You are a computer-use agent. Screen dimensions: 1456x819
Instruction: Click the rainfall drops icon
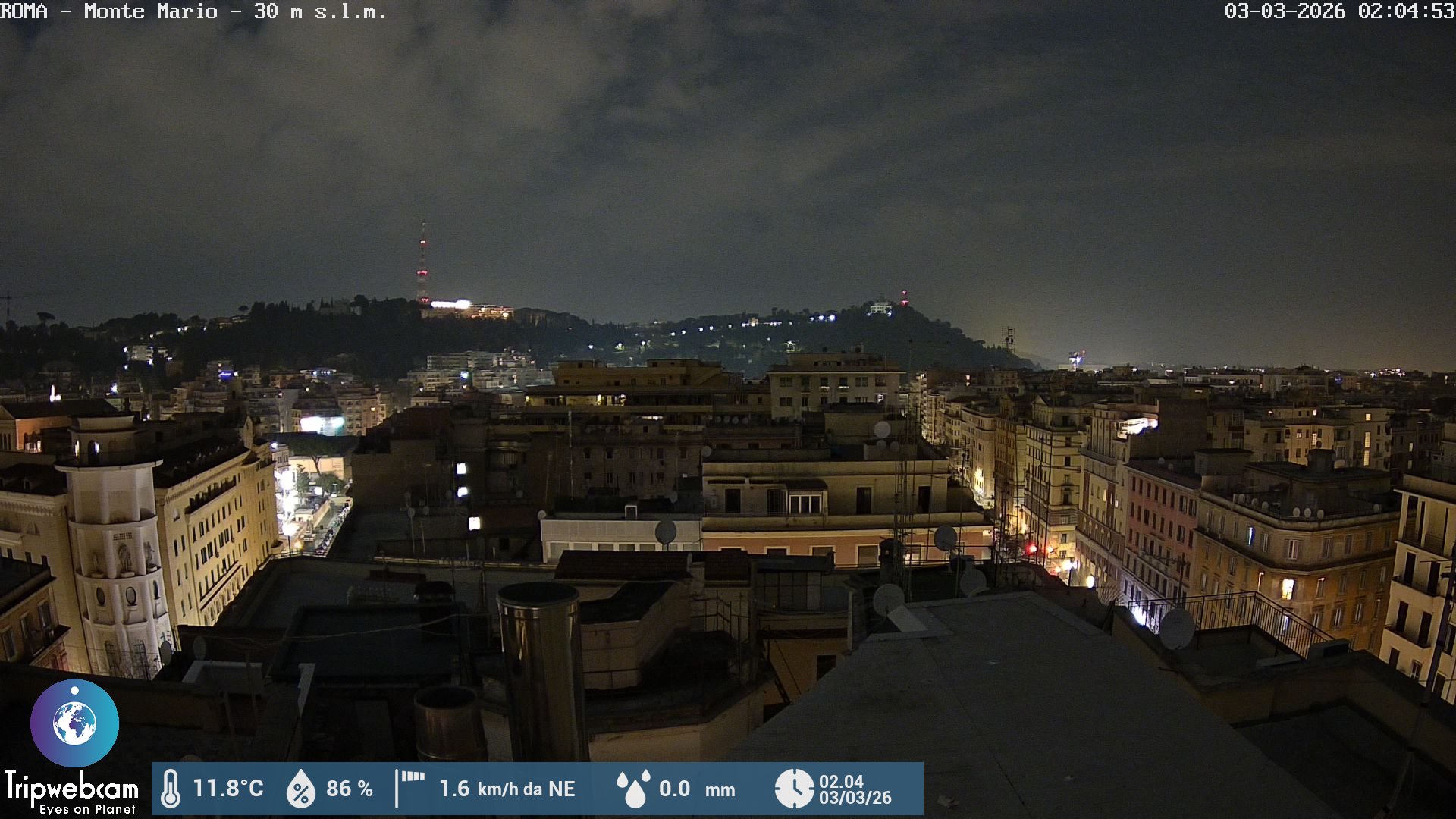point(633,789)
